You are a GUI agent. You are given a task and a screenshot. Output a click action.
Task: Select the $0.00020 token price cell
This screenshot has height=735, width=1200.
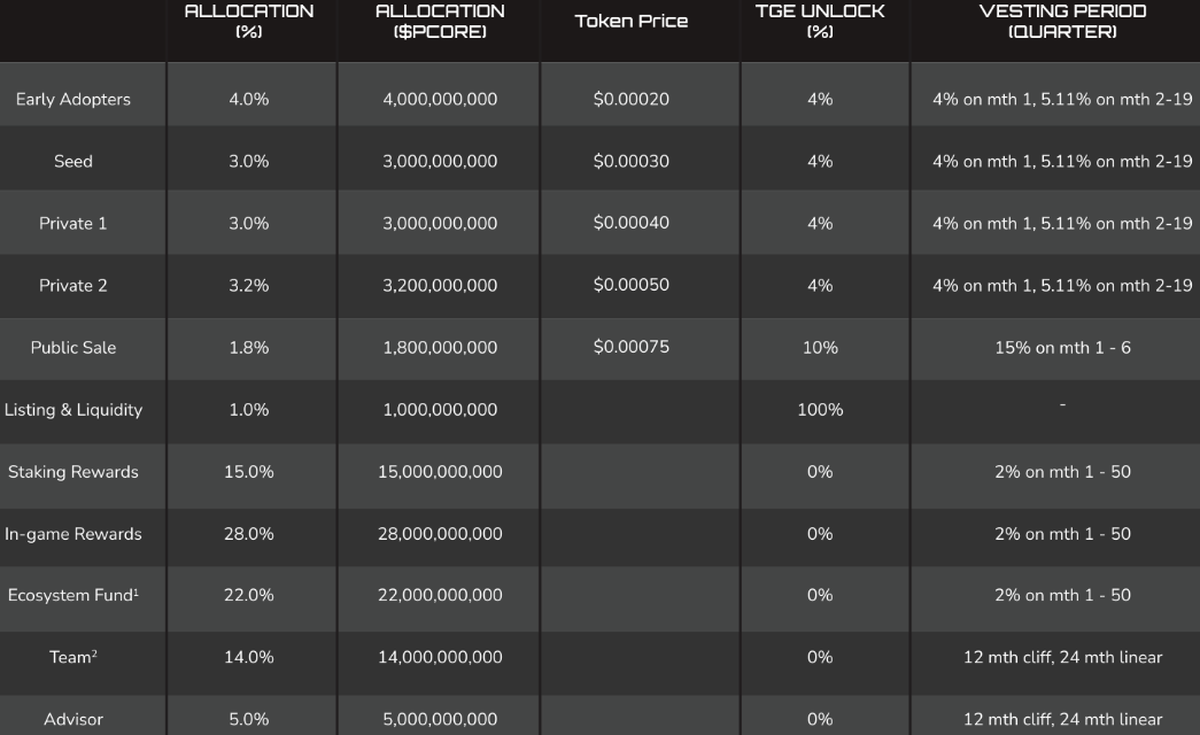pyautogui.click(x=631, y=99)
